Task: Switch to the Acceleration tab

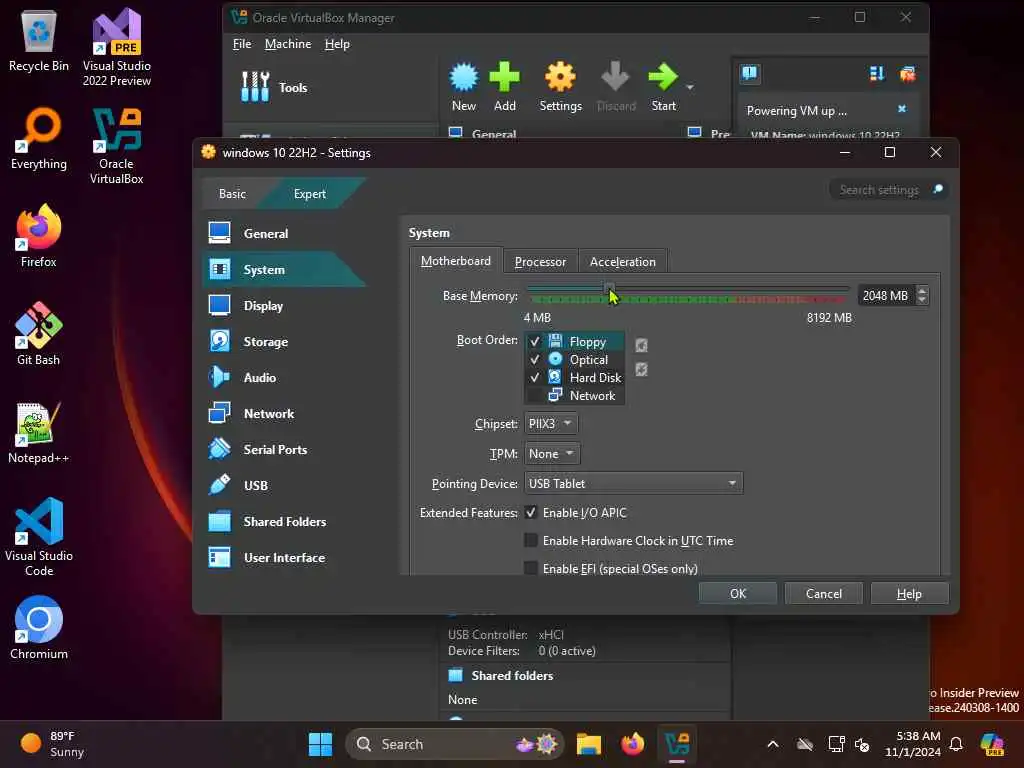Action: (x=622, y=261)
